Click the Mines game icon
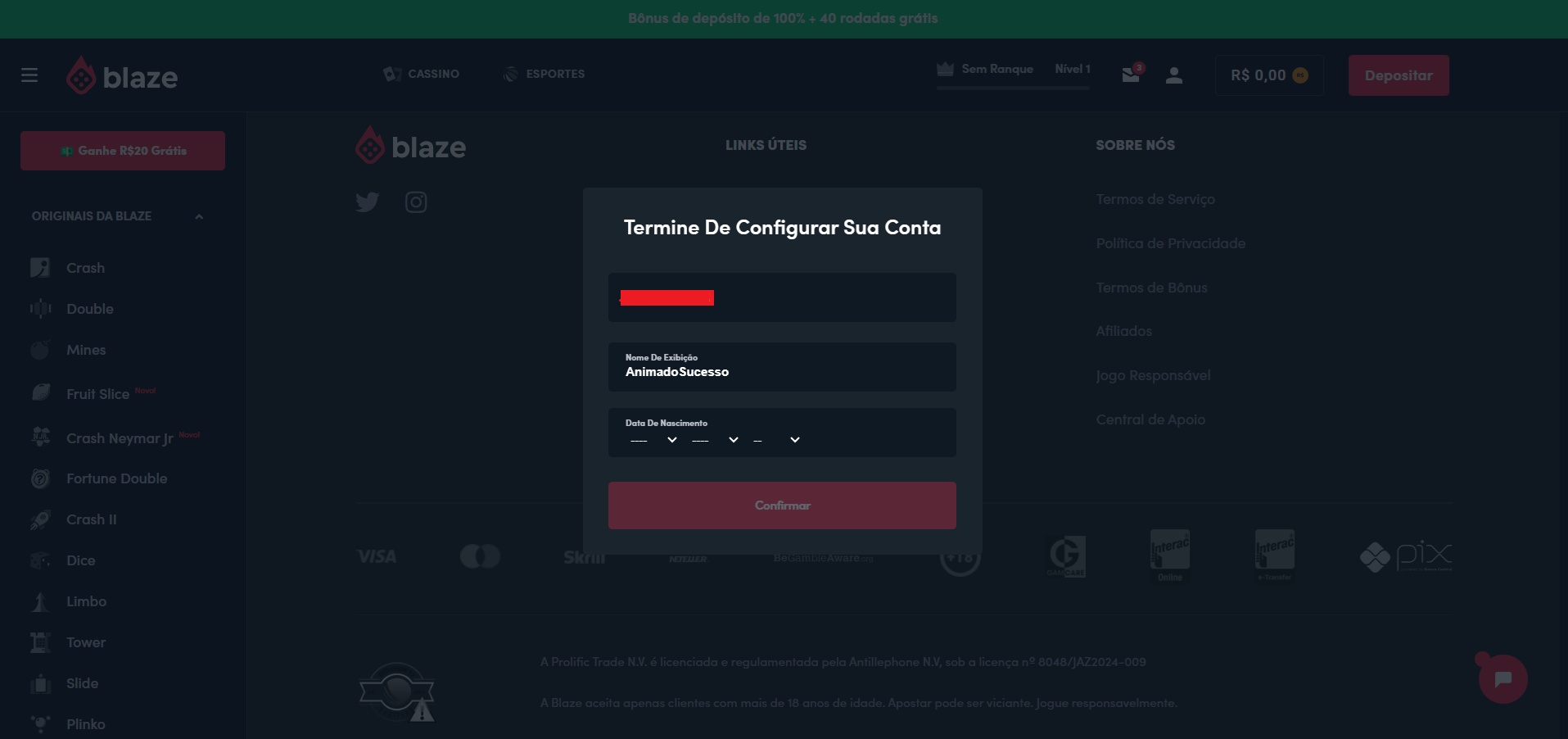This screenshot has width=1568, height=739. click(40, 350)
